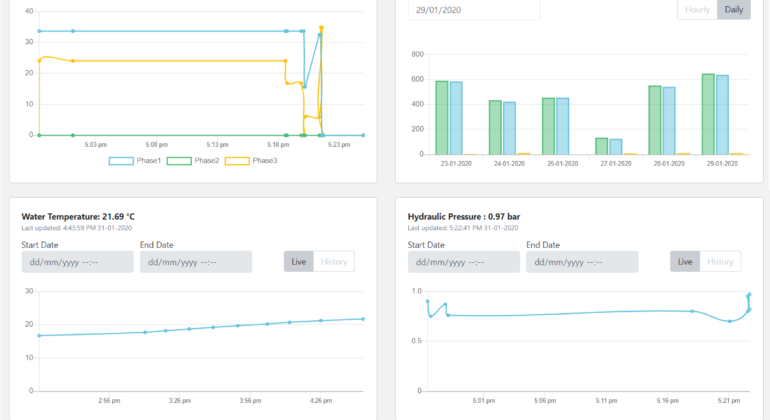Select Live mode for Hydraulic Pressure

pos(685,262)
